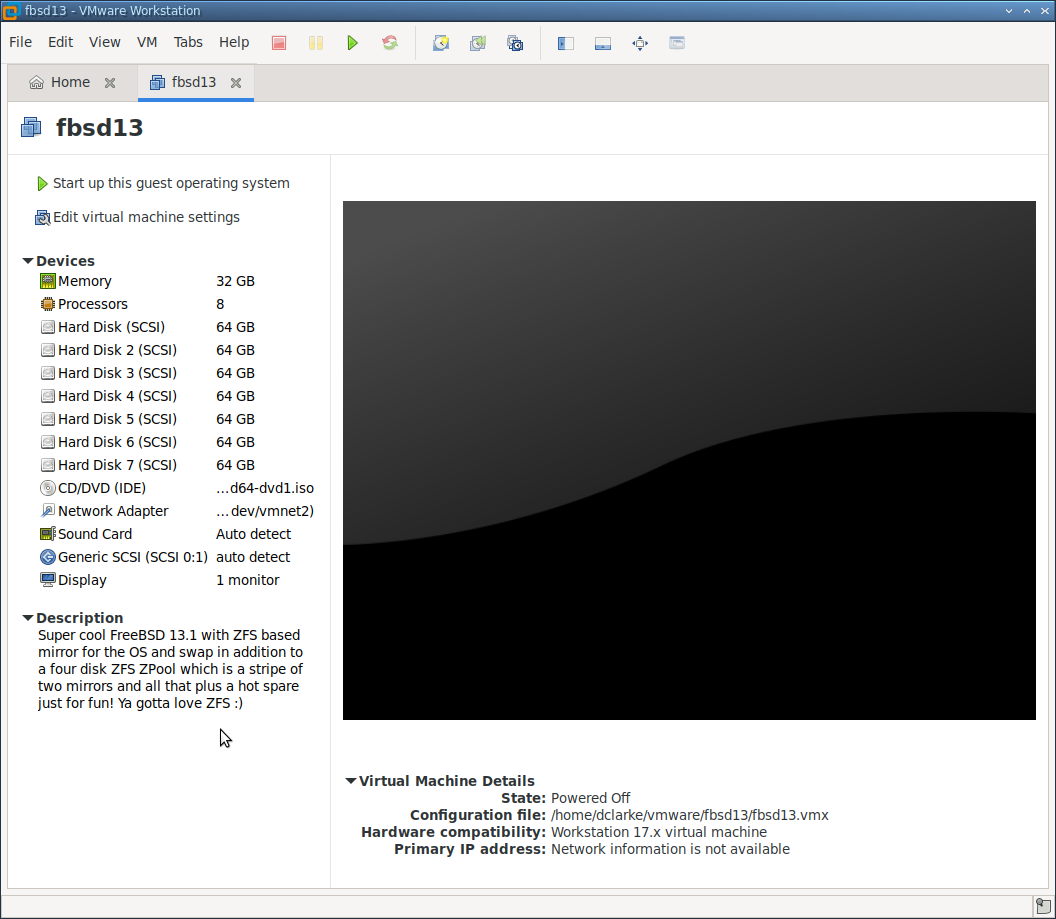Viewport: 1056px width, 919px height.
Task: Click the 1 monitor display value
Action: 247,580
